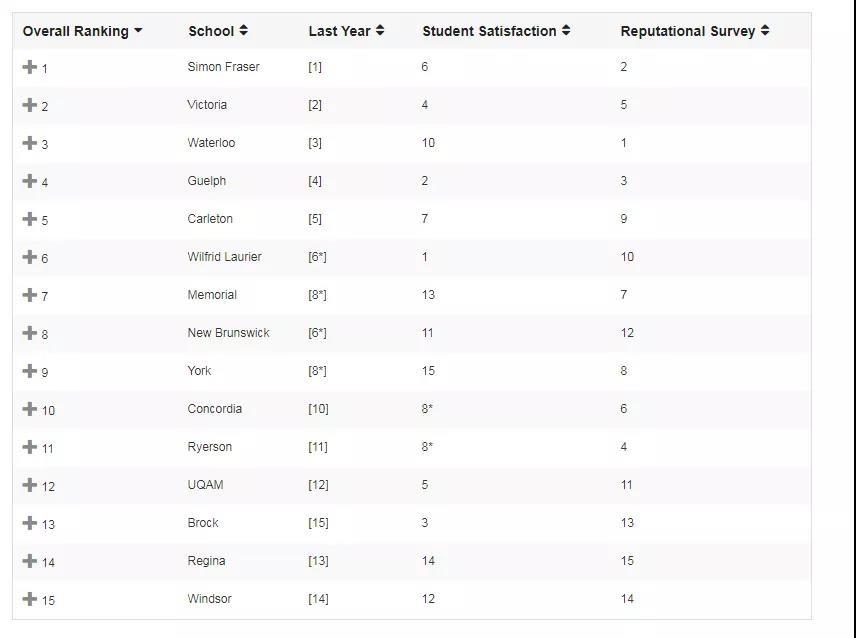Select the Brock row in table
The image size is (856, 638).
click(x=412, y=523)
